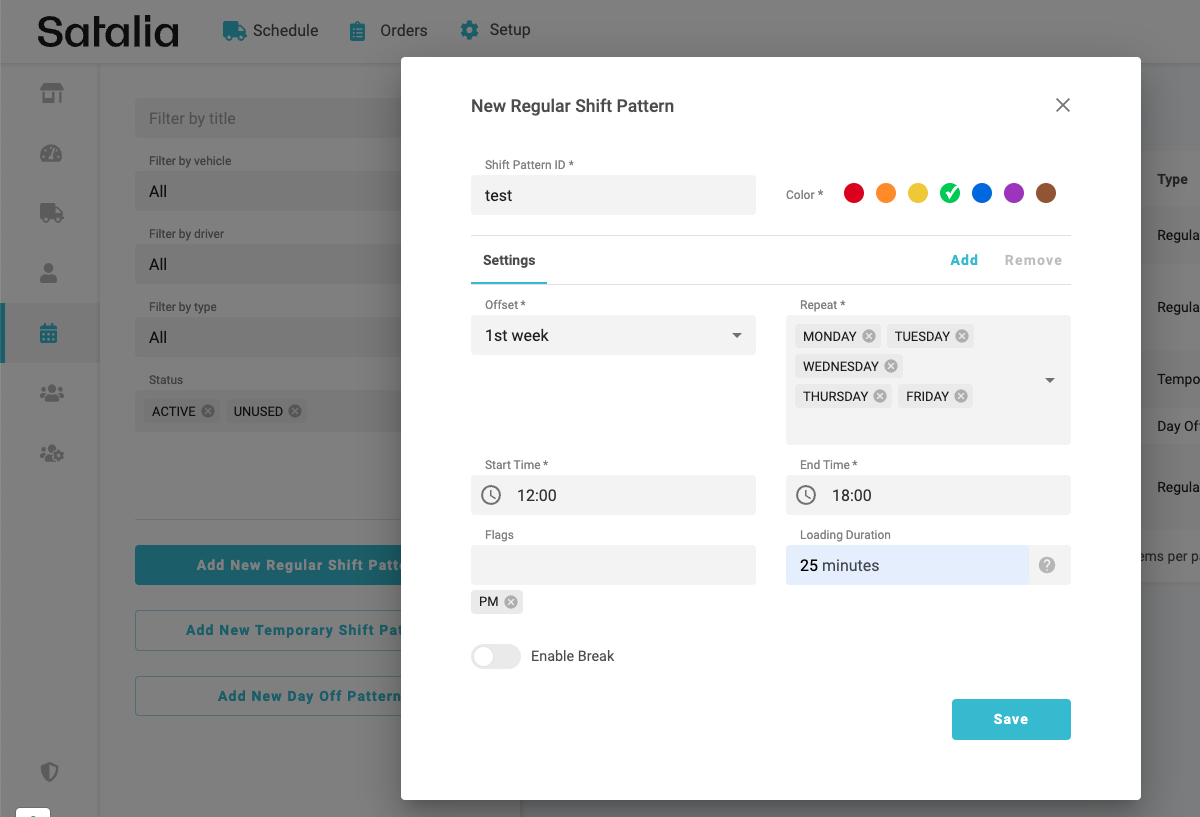Switch to the Settings tab
1200x817 pixels.
[509, 260]
